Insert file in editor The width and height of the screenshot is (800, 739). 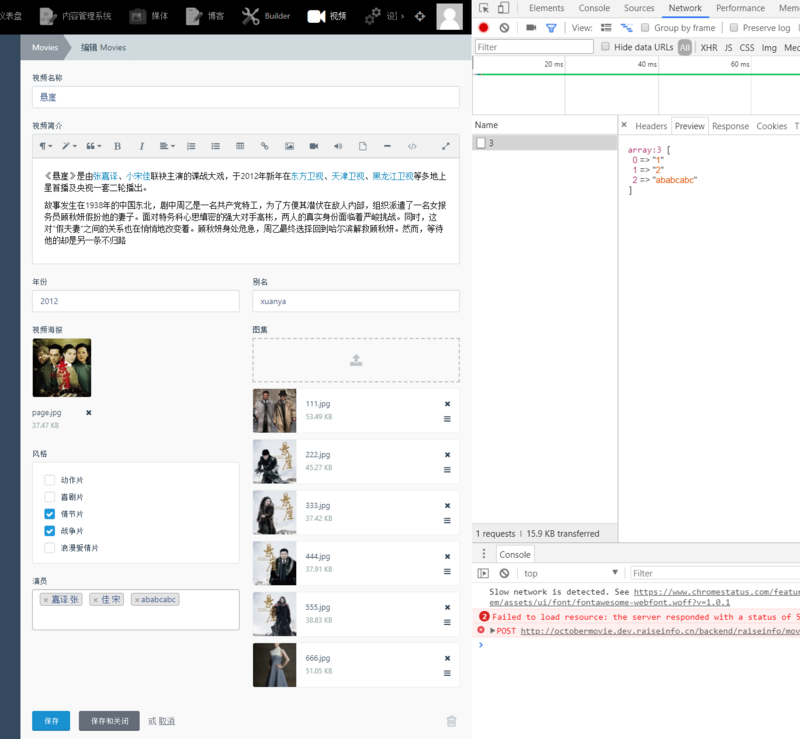(363, 146)
